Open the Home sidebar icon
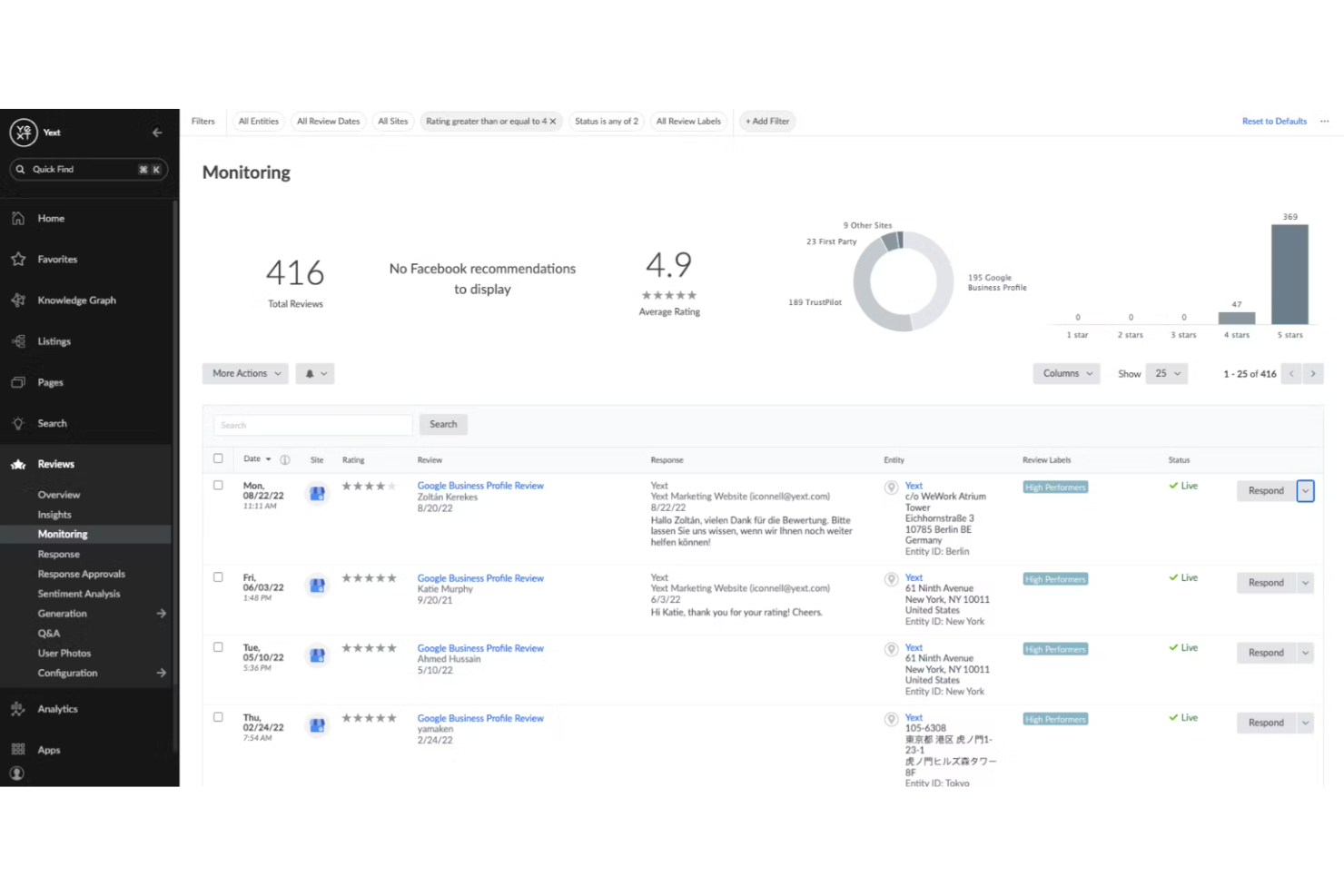Screen dimensions: 1344x896 pyautogui.click(x=18, y=219)
